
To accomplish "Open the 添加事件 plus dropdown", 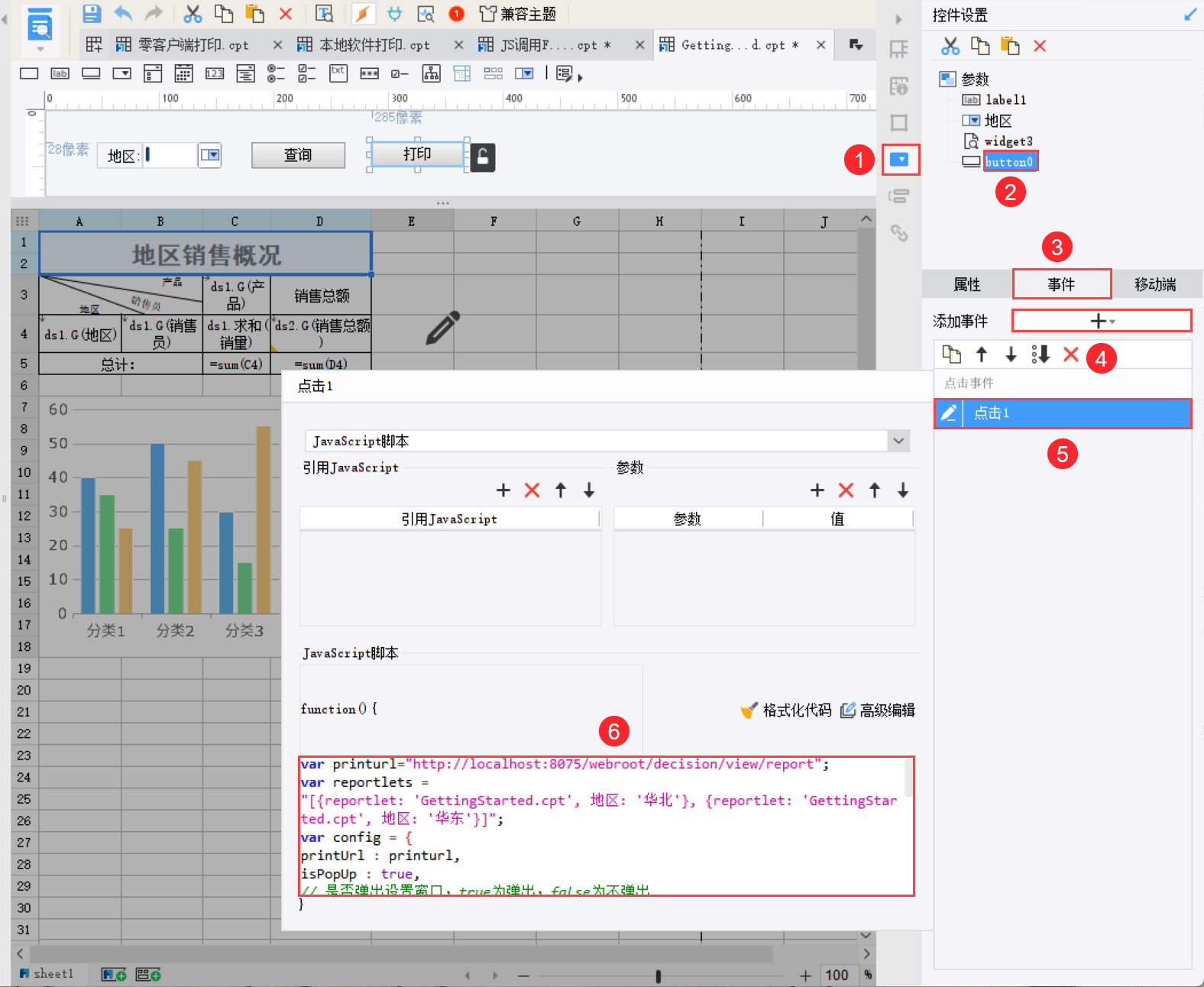I will tap(1102, 321).
